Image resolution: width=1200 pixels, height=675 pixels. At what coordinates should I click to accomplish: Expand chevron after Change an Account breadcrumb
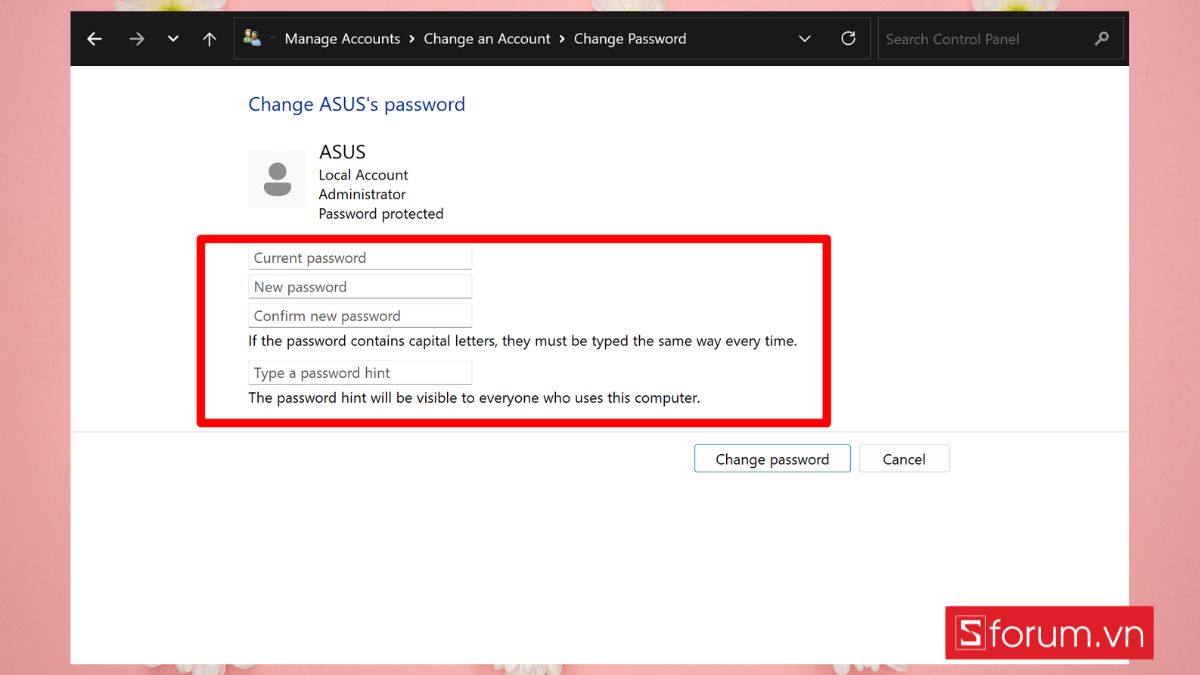tap(562, 39)
